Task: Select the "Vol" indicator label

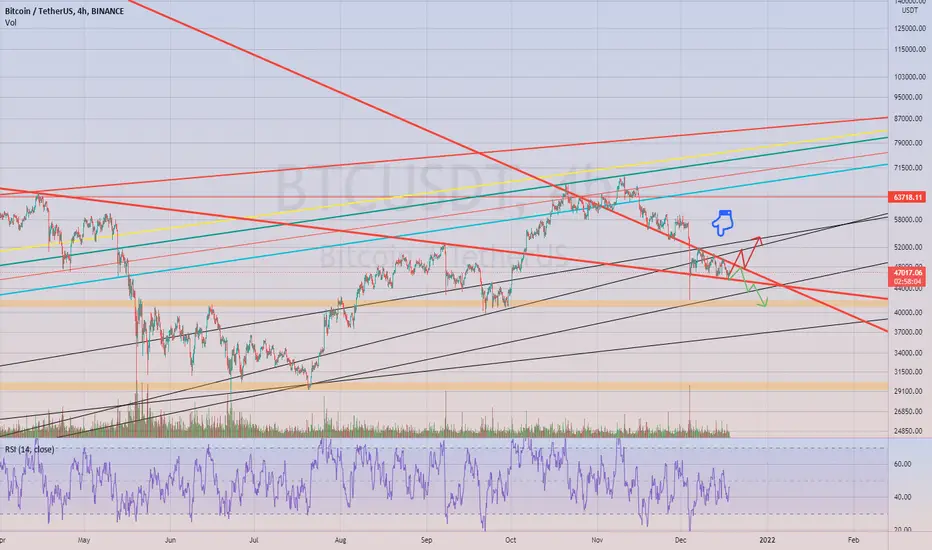Action: click(10, 23)
